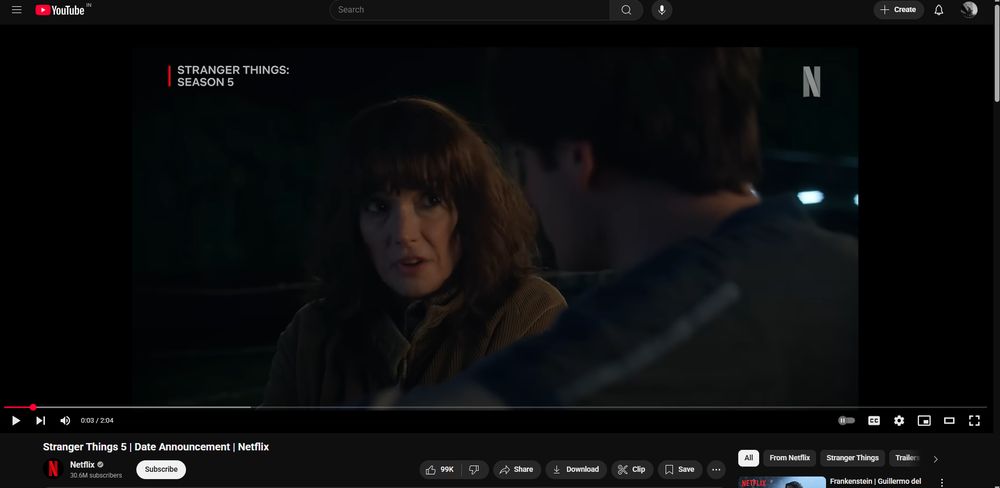Open the Netflix channel name link

pyautogui.click(x=82, y=464)
